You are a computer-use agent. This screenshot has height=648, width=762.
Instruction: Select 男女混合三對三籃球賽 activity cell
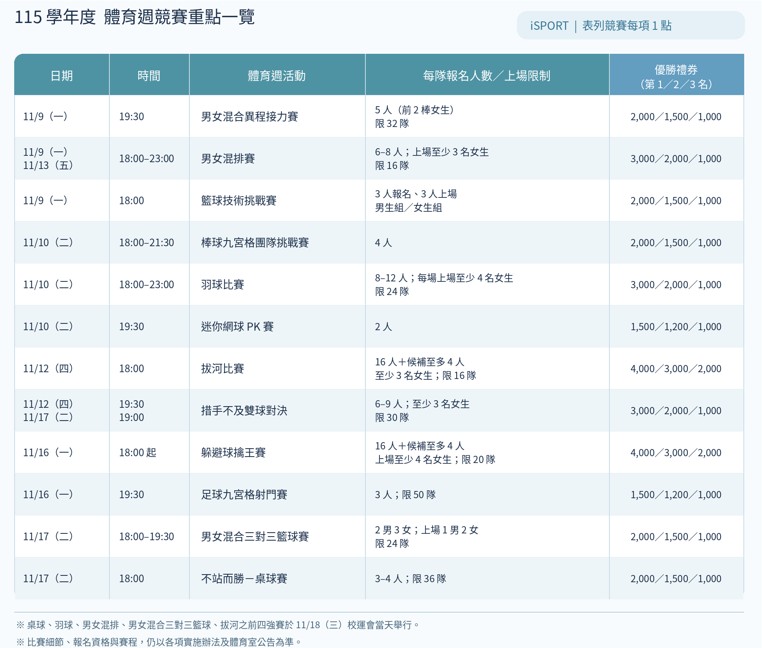277,537
